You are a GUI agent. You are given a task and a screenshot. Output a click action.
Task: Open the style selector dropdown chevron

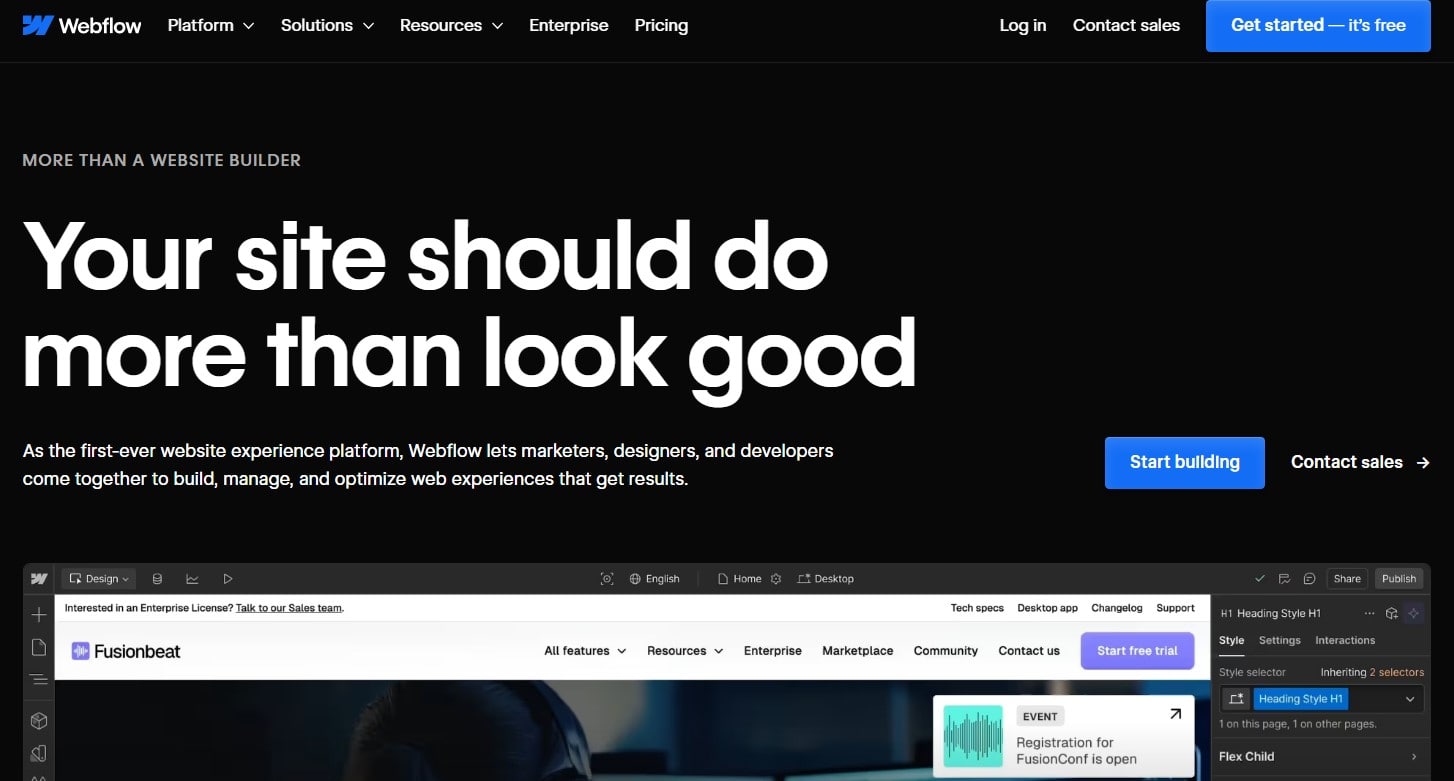point(1410,698)
